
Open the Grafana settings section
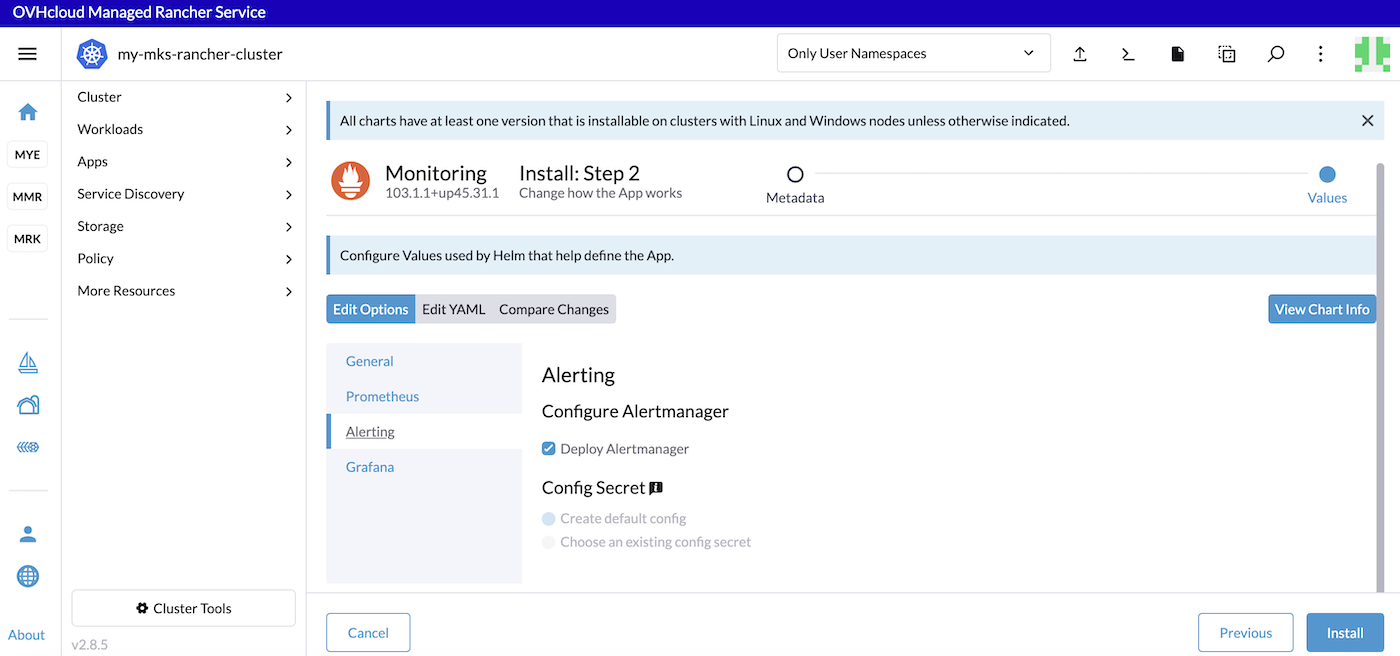[x=371, y=466]
